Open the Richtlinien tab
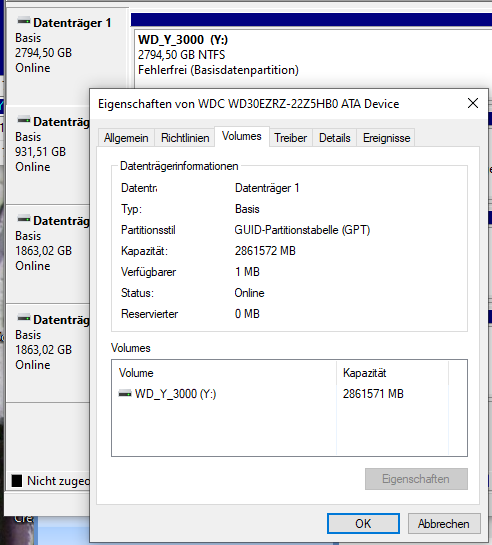The height and width of the screenshot is (545, 492). point(185,138)
